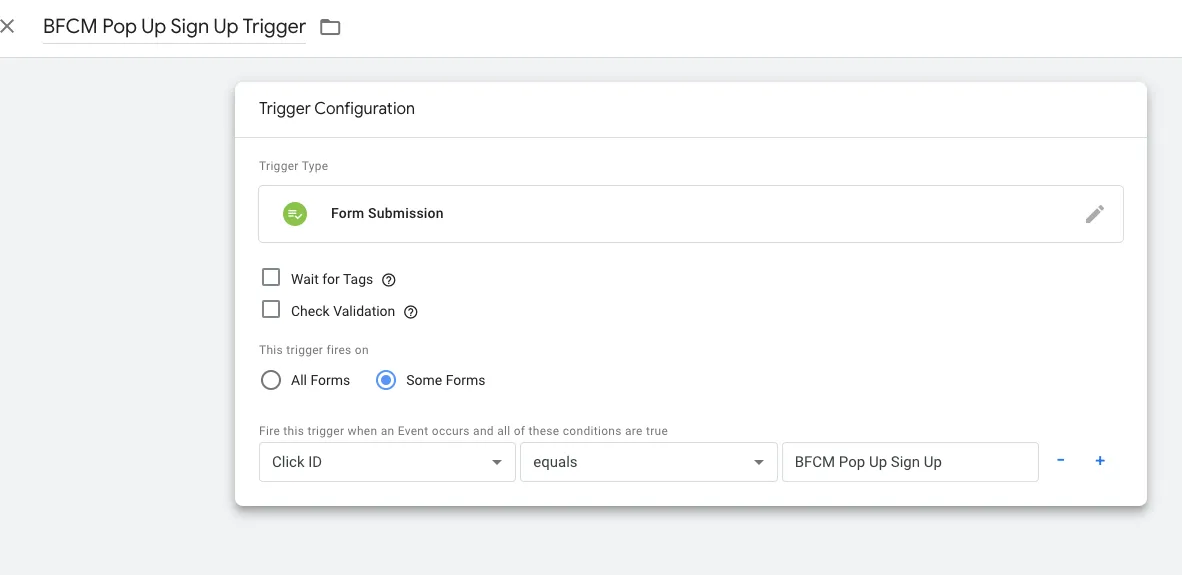
Task: Open the Click ID variable dropdown
Action: (387, 462)
